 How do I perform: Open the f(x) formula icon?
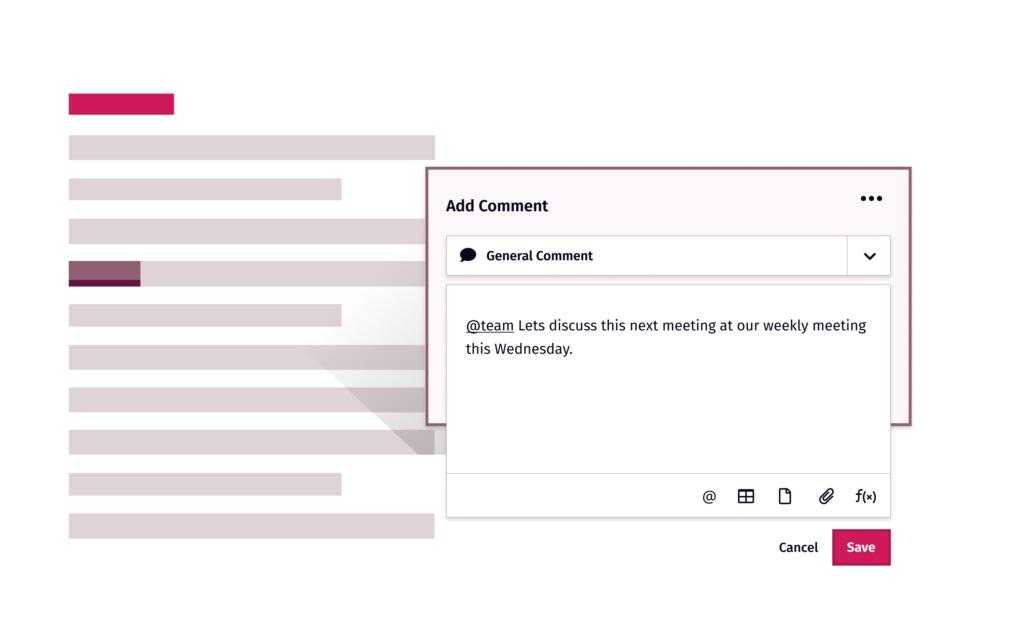[x=866, y=496]
